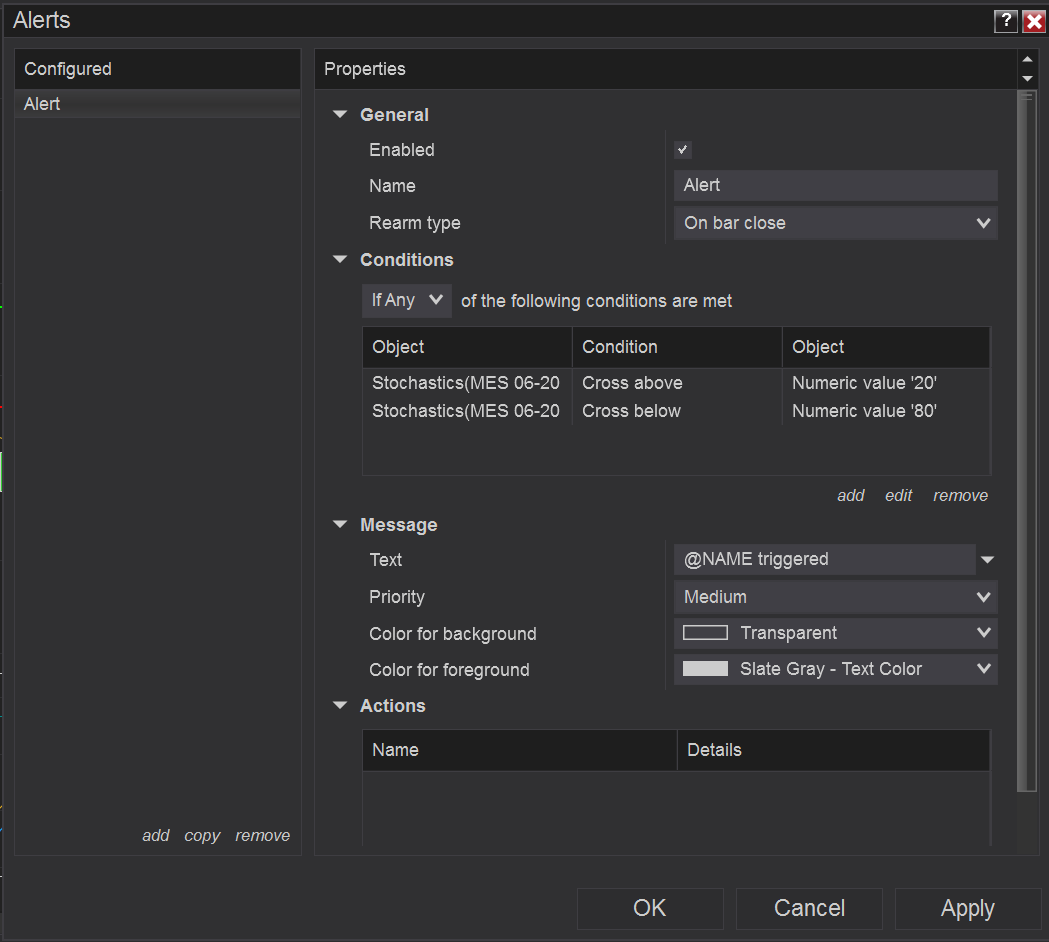Click the Properties panel scroll-up arrow
The image size is (1049, 942).
tap(1026, 60)
